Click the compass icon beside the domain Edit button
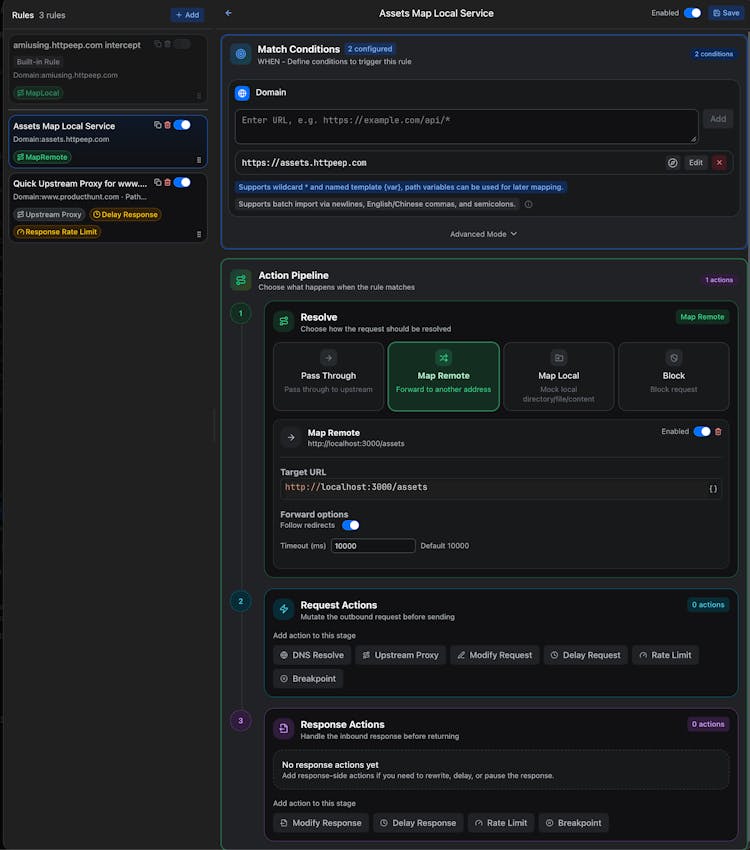The image size is (750, 850). (x=673, y=163)
